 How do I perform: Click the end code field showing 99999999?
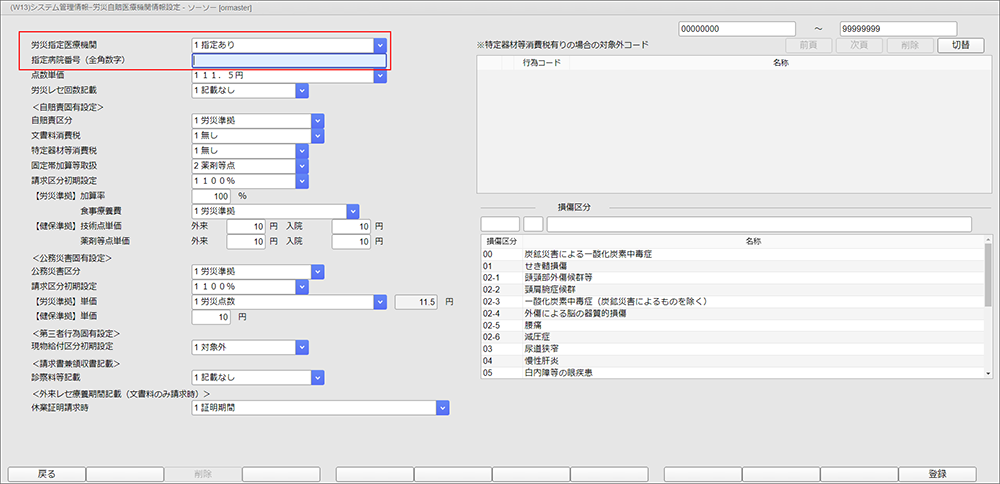(x=889, y=28)
